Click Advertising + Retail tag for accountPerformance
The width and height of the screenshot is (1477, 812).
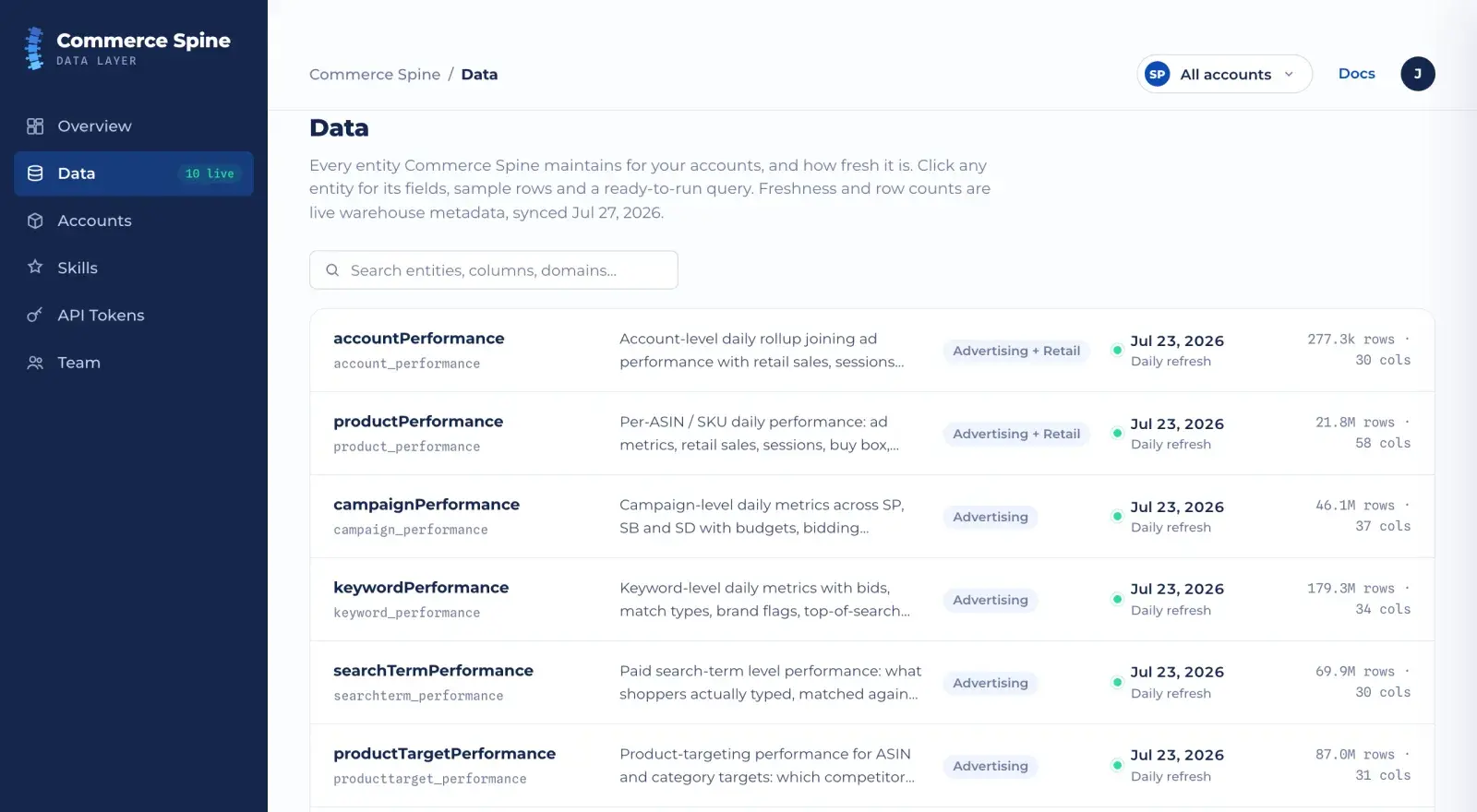(x=1016, y=351)
